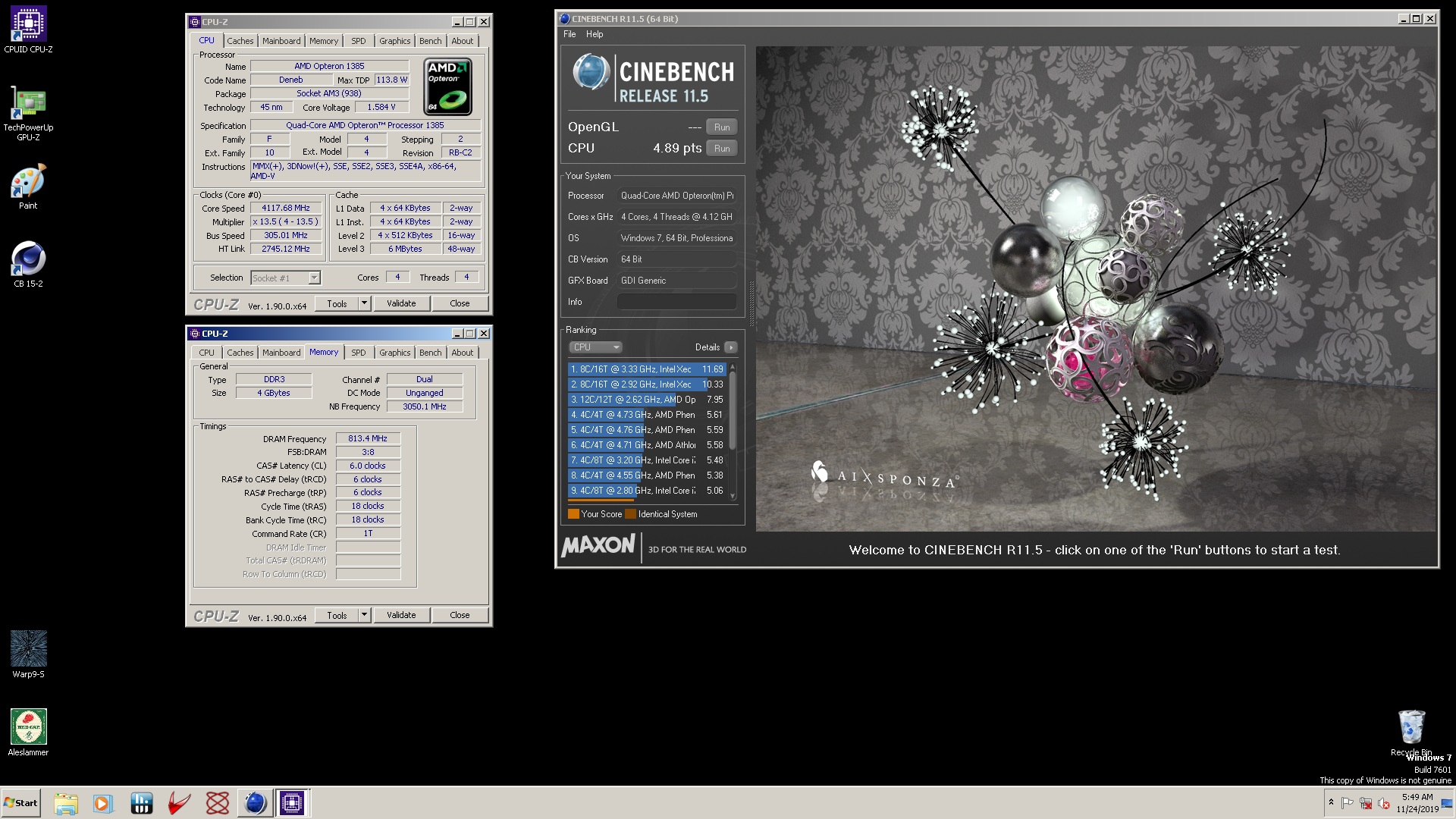Click the ranking list scrollbar
Viewport: 1456px width, 819px height.
click(733, 410)
